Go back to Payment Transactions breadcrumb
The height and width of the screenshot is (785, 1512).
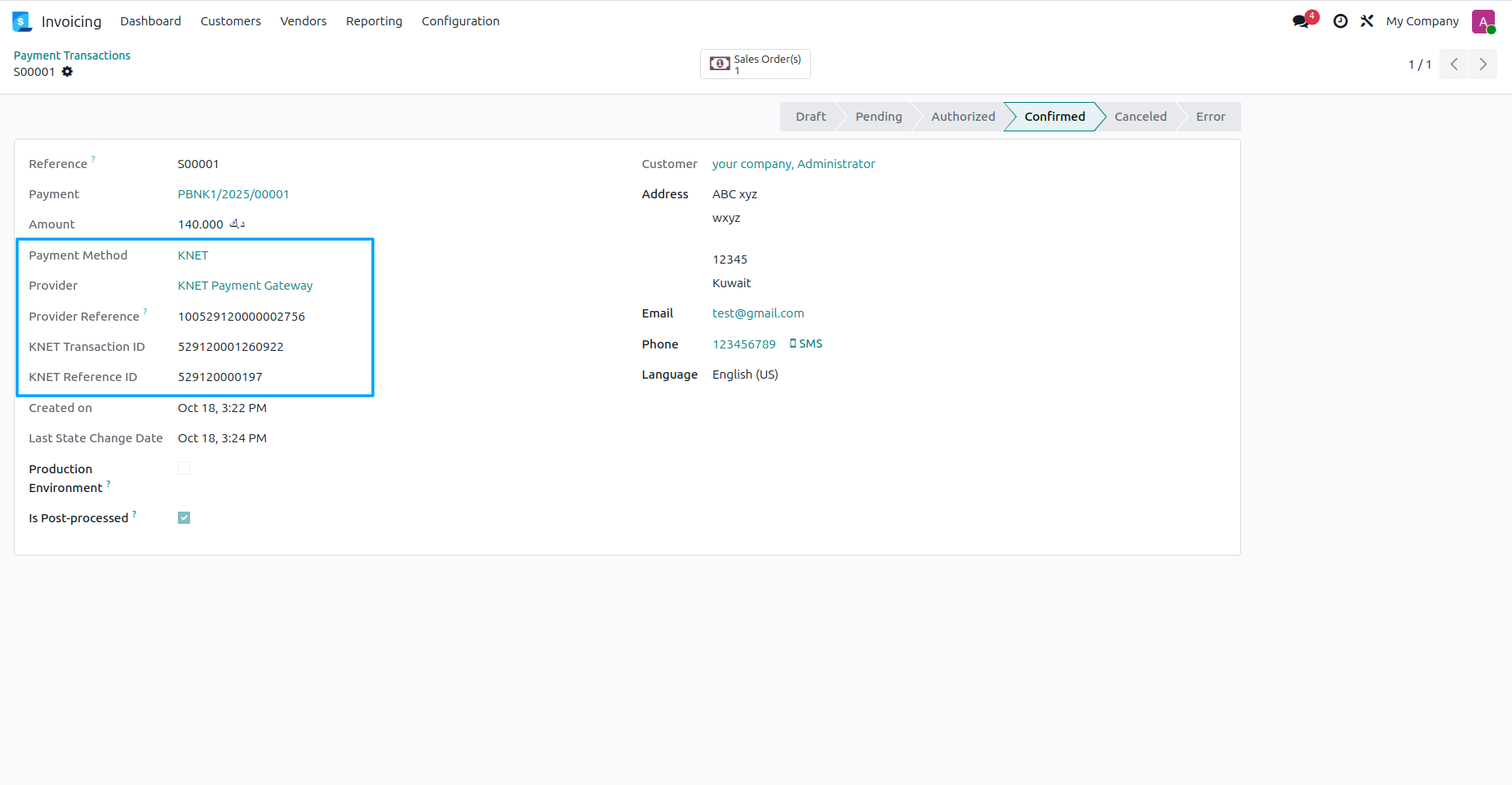[x=72, y=55]
